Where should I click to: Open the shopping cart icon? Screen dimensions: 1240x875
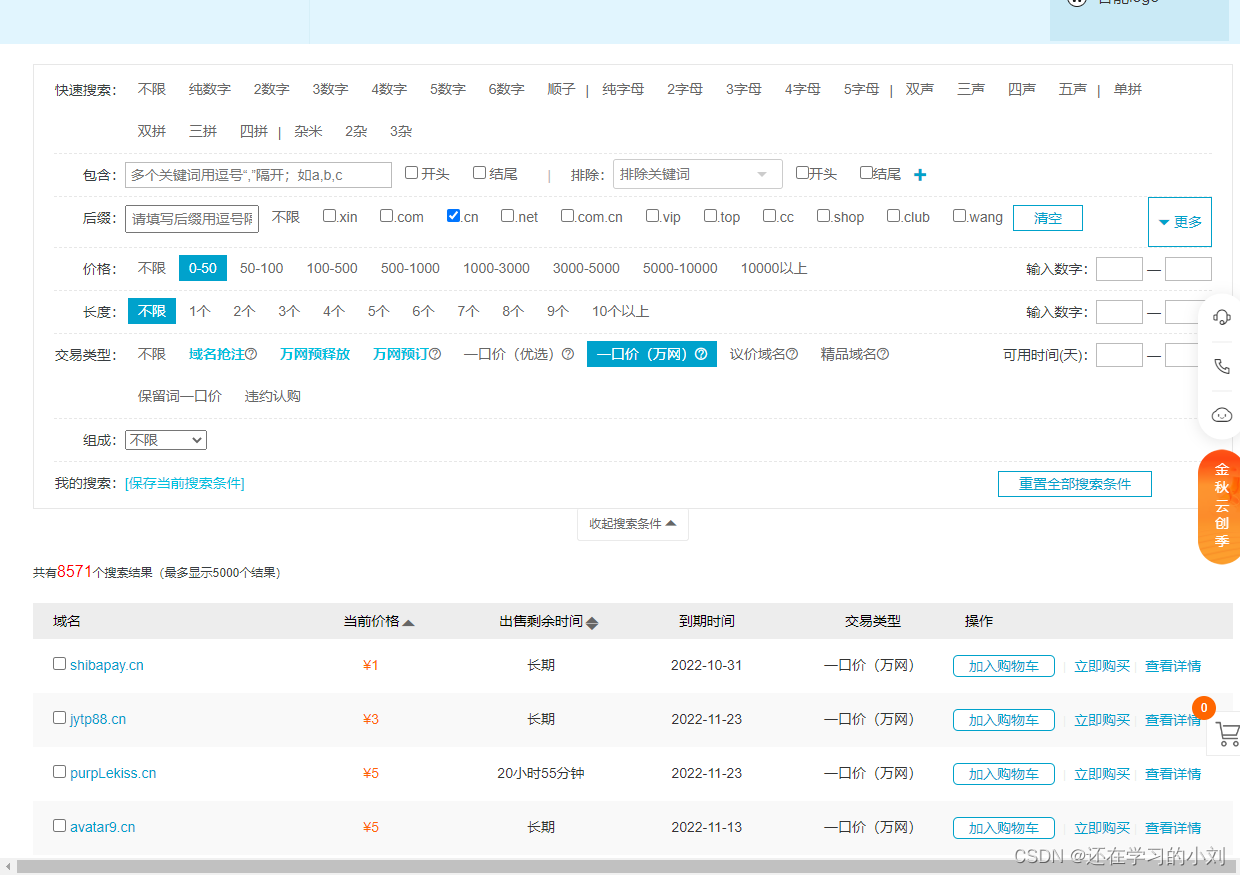[1226, 736]
